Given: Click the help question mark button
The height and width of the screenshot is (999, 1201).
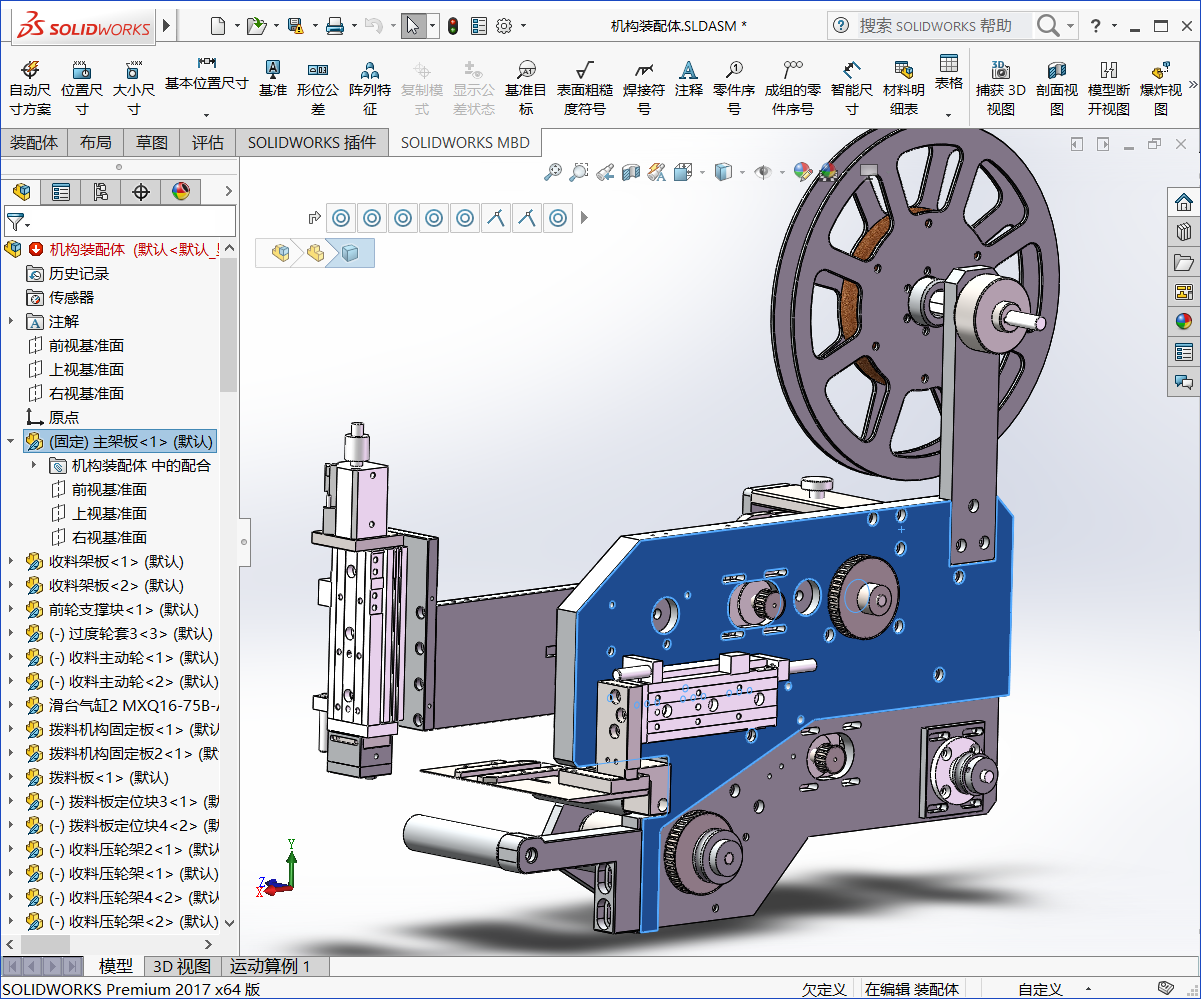Looking at the screenshot, I should 1097,26.
